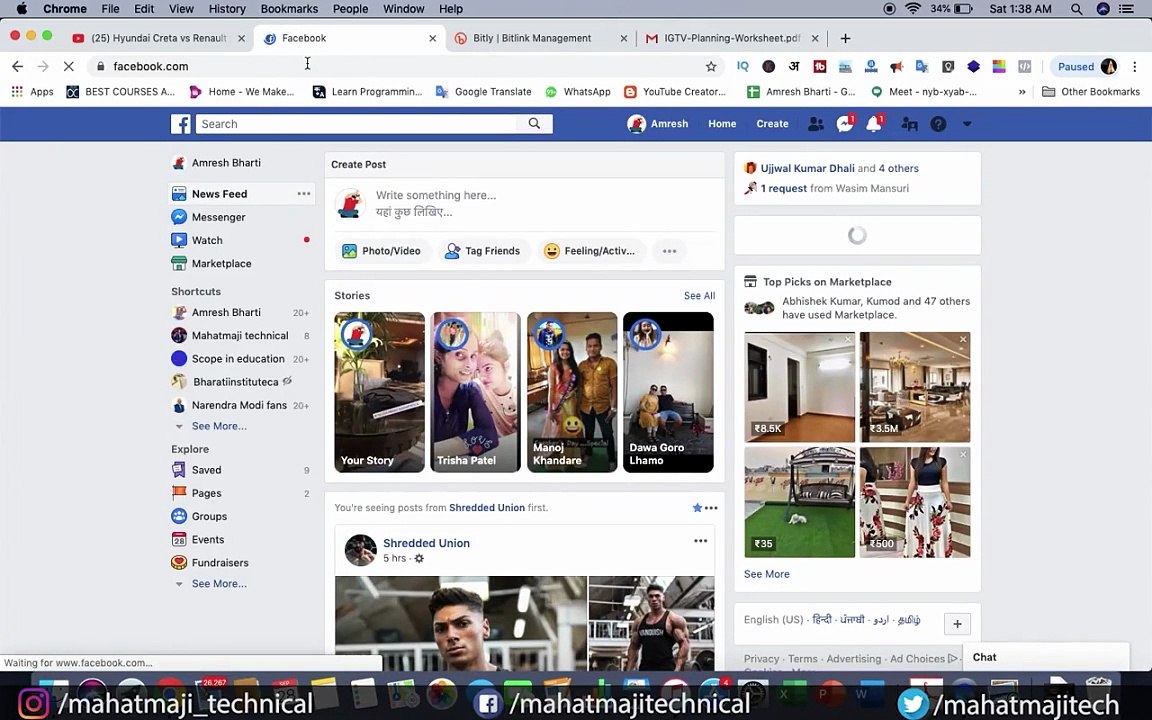Bookmark this page with star icon

(710, 66)
